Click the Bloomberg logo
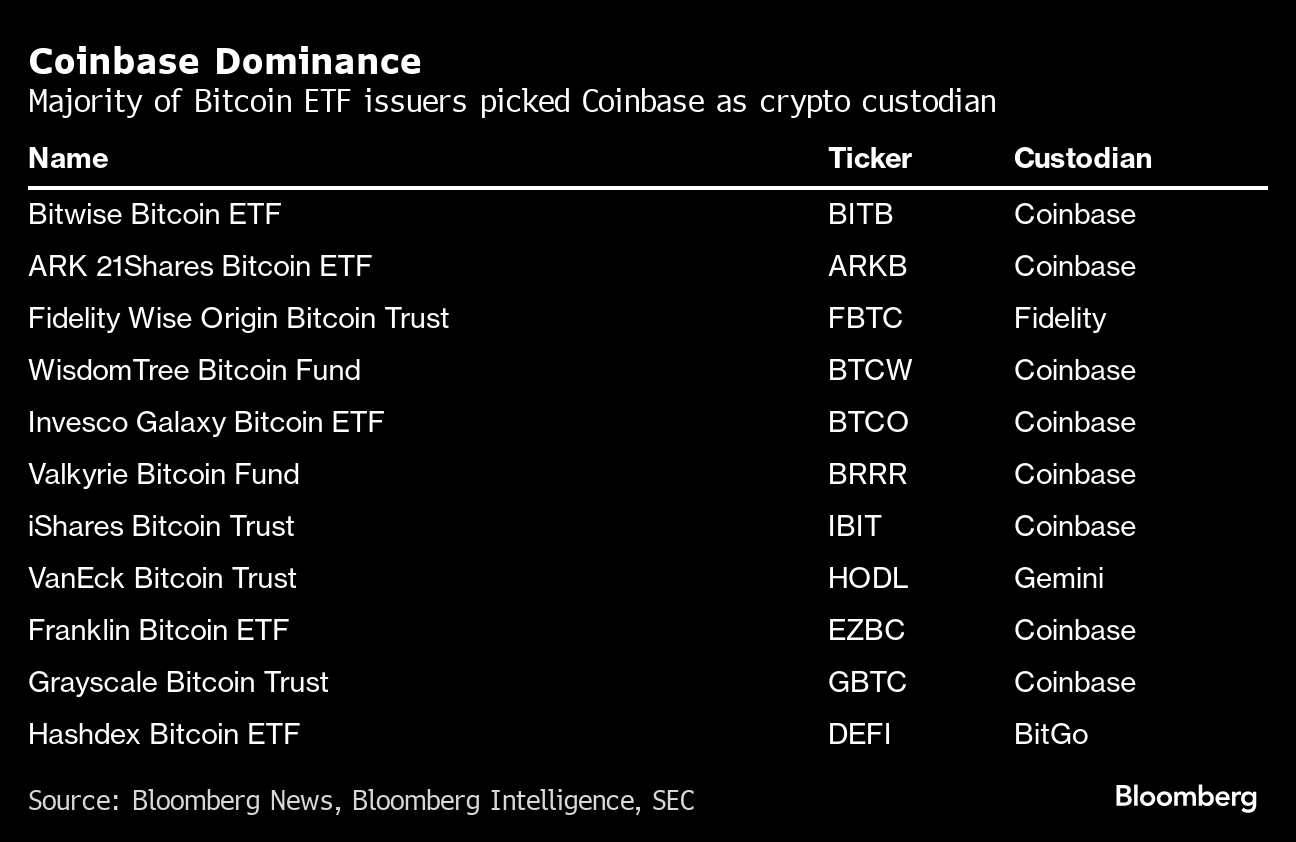1296x842 pixels. click(1185, 797)
